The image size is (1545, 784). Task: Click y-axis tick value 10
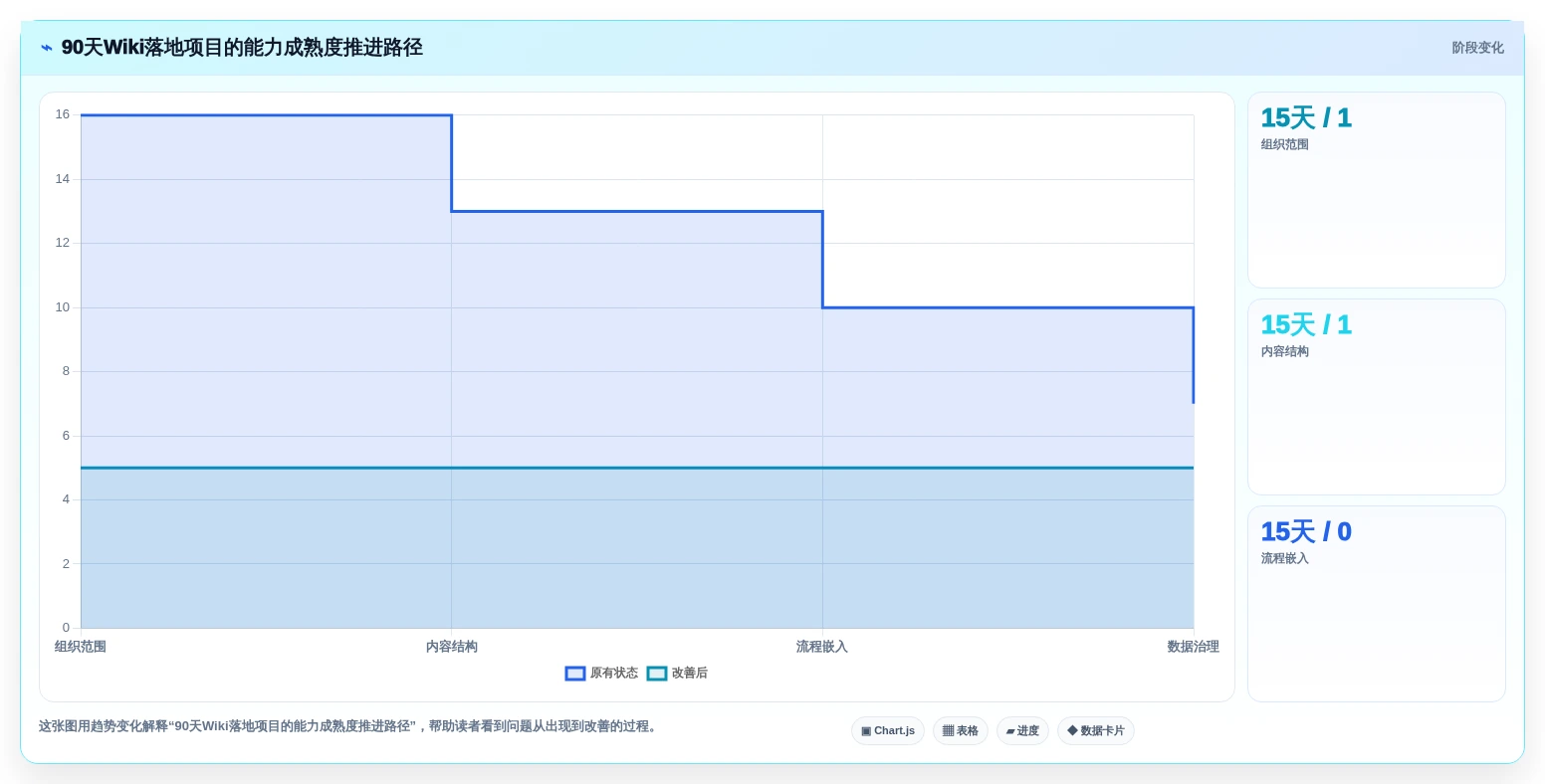point(63,307)
